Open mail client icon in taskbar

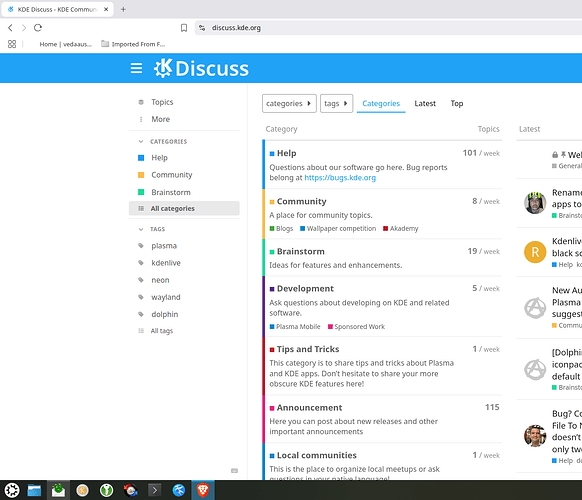pyautogui.click(x=58, y=490)
